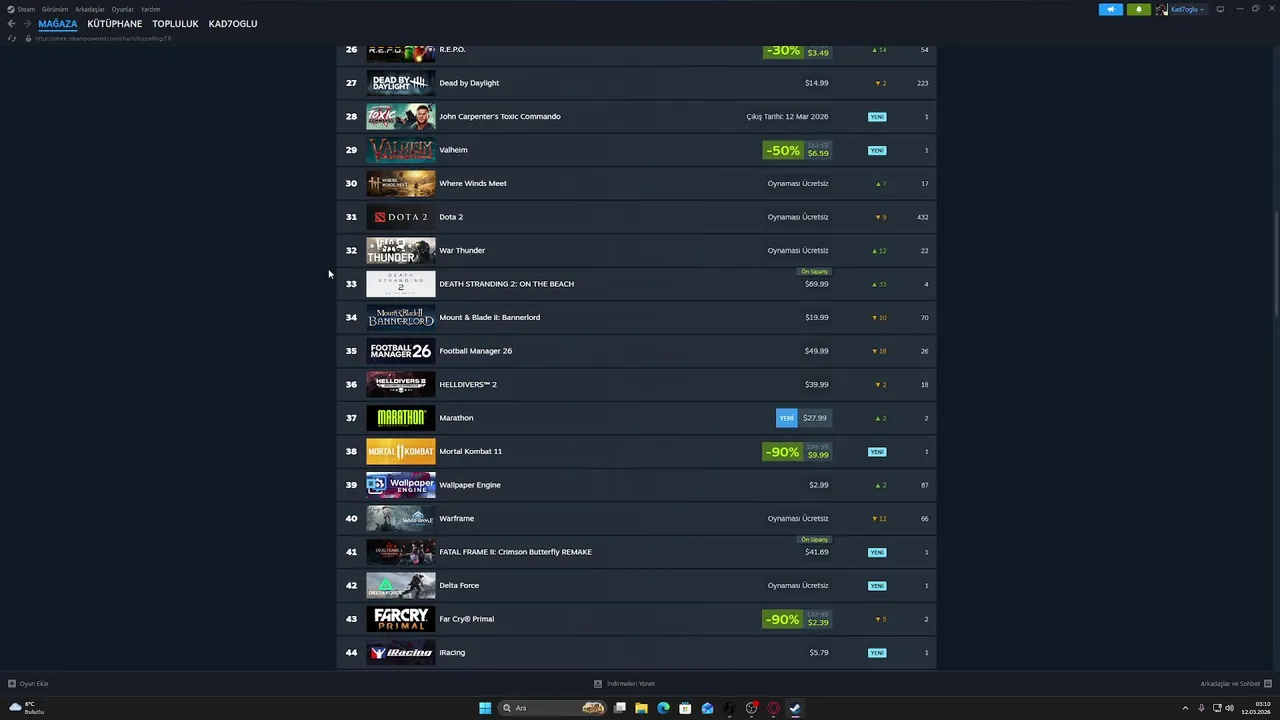Click the Delta Force capsule image
The image size is (1280, 720).
[400, 586]
